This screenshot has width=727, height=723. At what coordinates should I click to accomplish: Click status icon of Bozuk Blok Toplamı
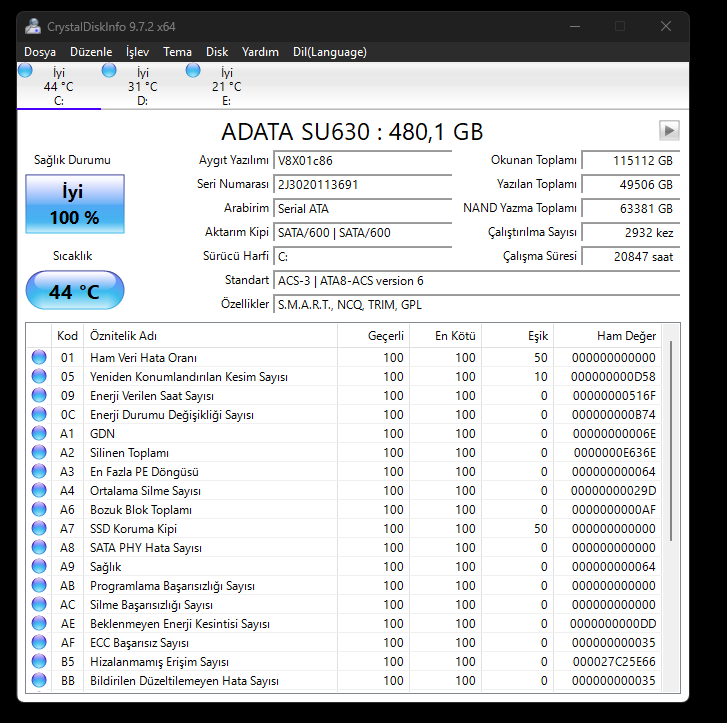[x=39, y=509]
